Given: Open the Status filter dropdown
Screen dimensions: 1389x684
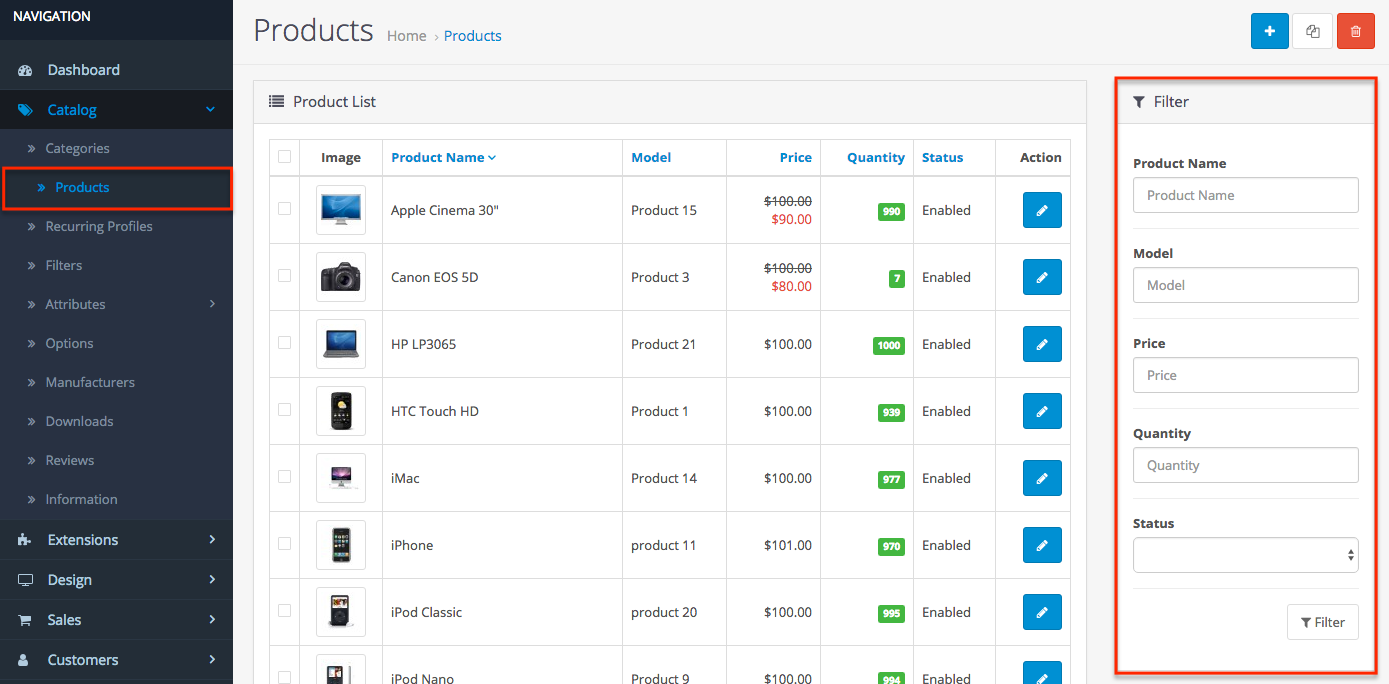Looking at the screenshot, I should click(1245, 555).
